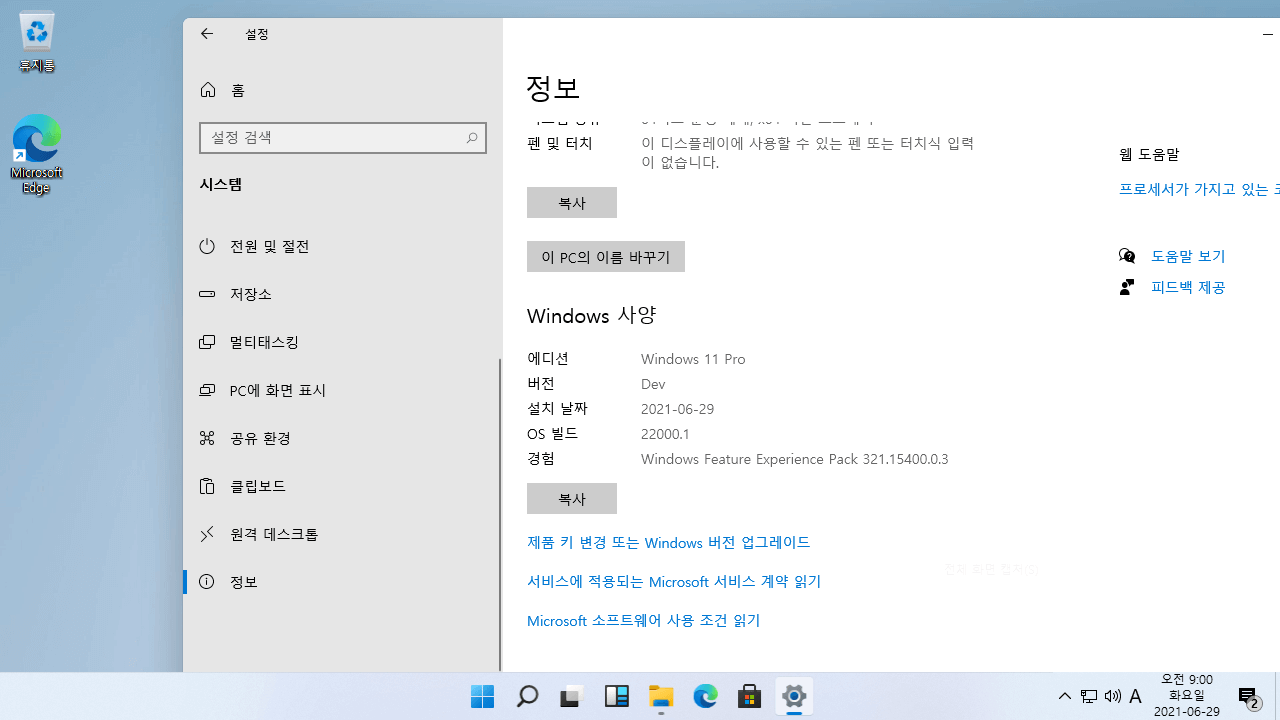1280x720 pixels.
Task: Click the 멀티태스킹 icon in the sidebar
Action: click(207, 342)
